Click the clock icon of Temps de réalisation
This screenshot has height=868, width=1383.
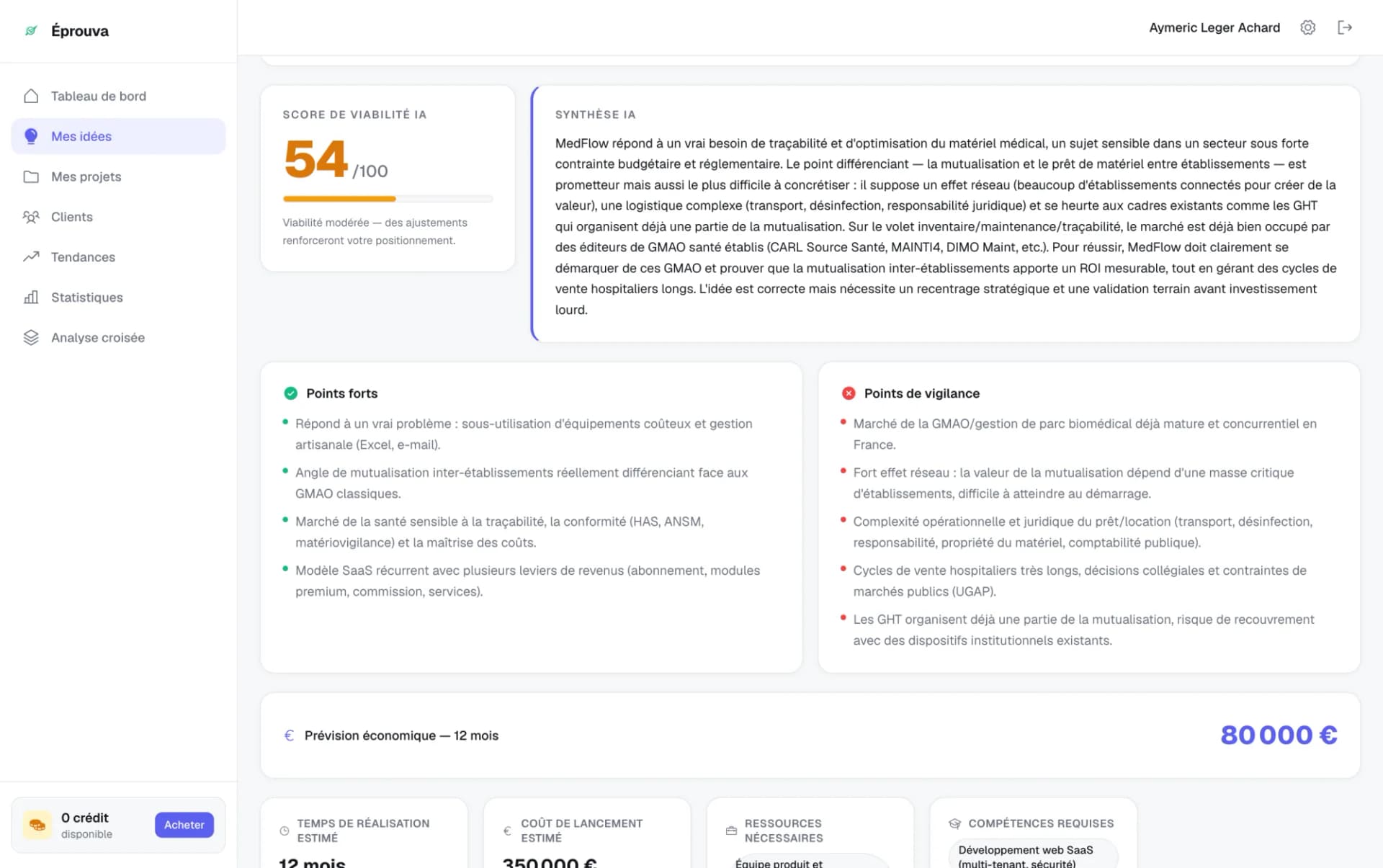285,831
